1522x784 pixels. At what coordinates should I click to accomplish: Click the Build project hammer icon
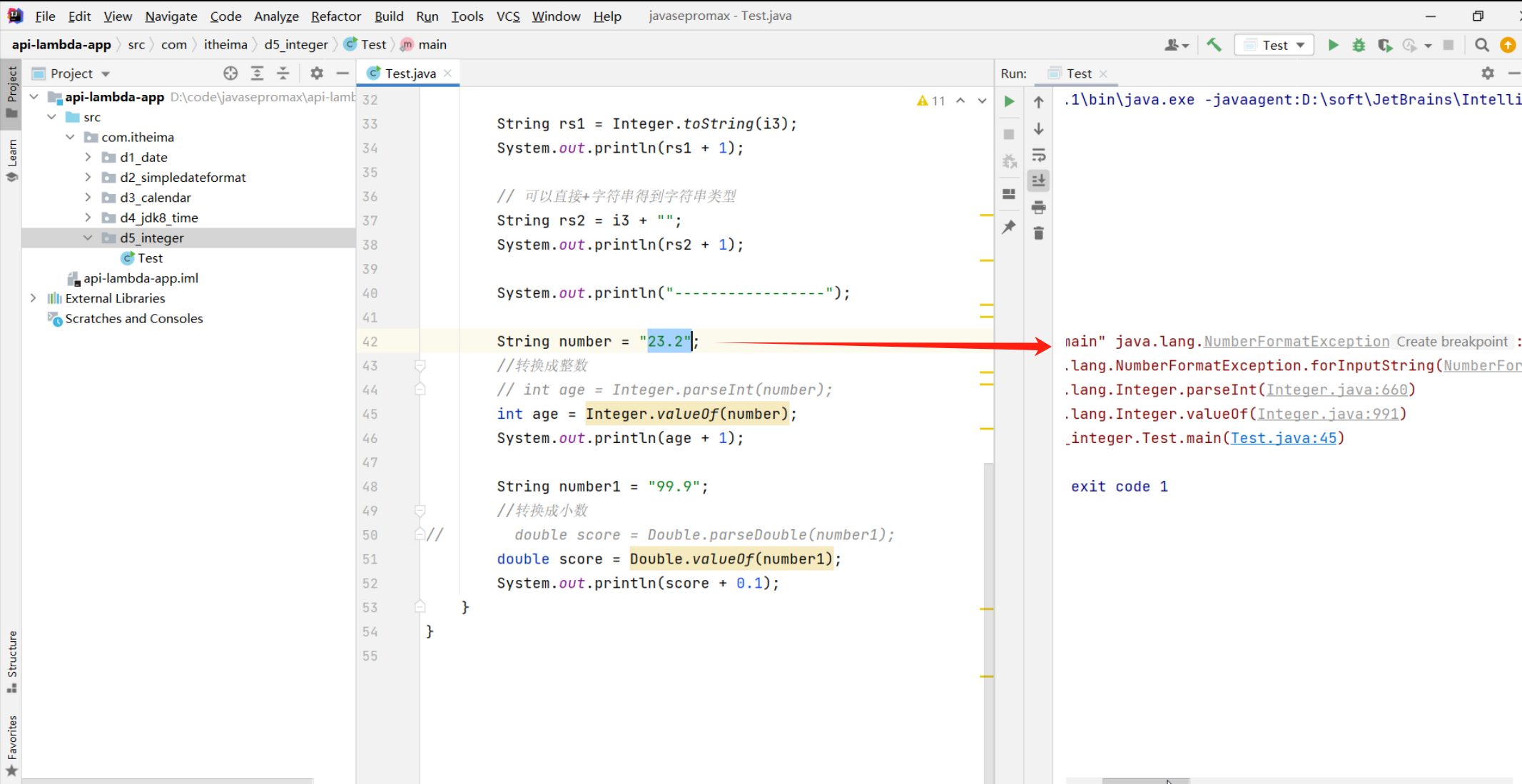(x=1214, y=45)
